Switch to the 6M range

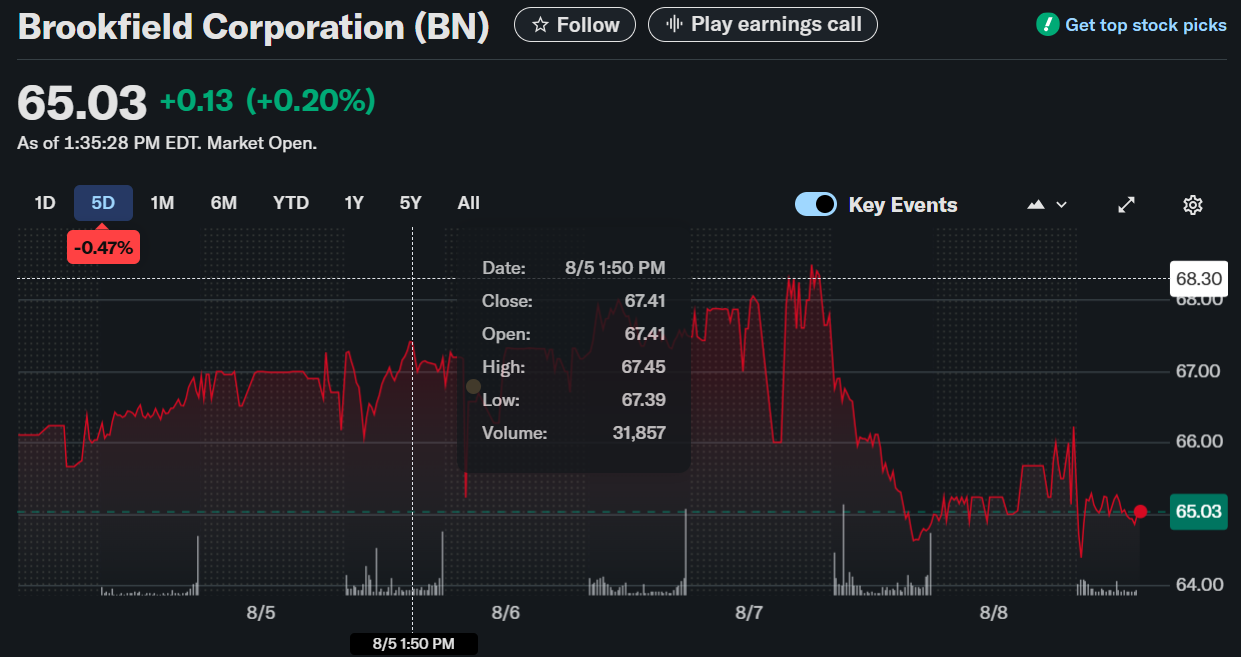[224, 203]
